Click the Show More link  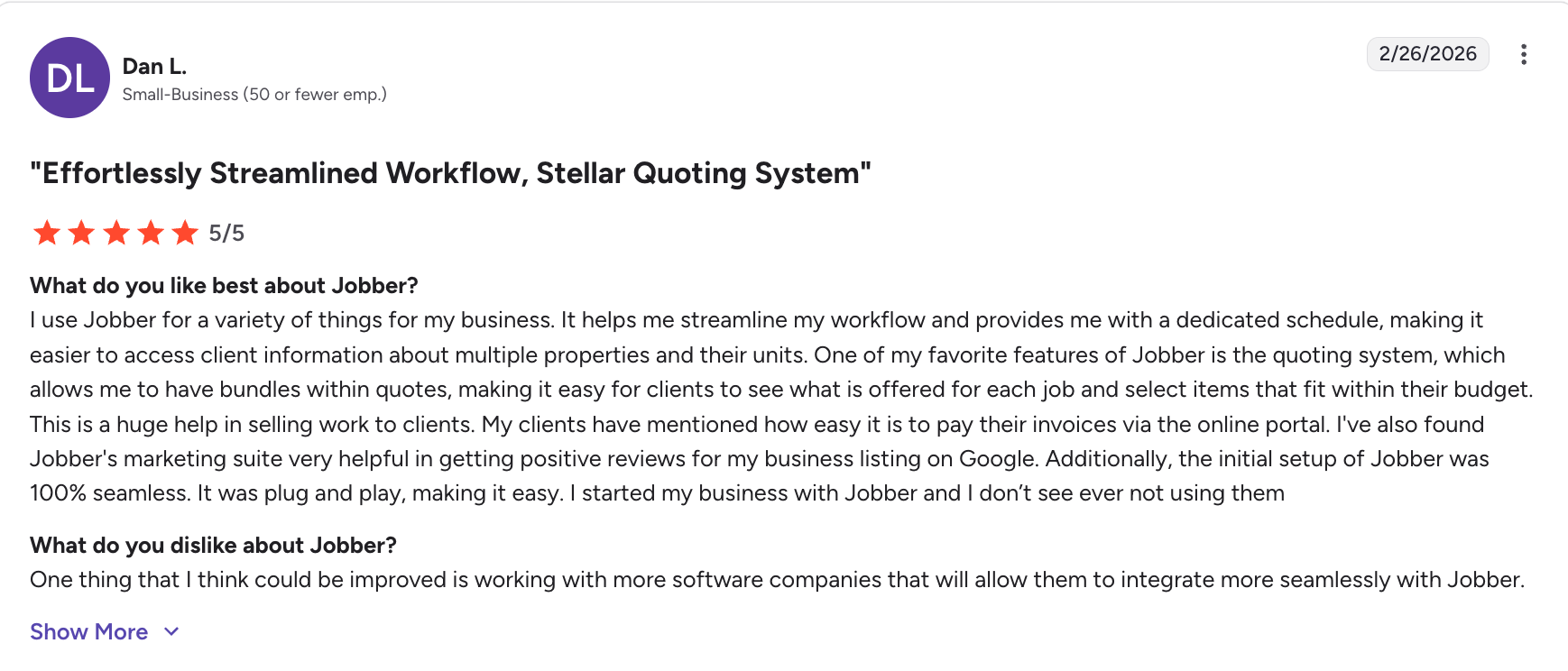pyautogui.click(x=88, y=631)
